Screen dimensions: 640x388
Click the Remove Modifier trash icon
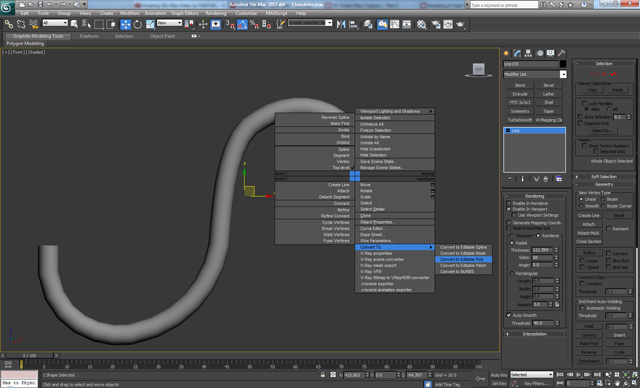[x=546, y=179]
